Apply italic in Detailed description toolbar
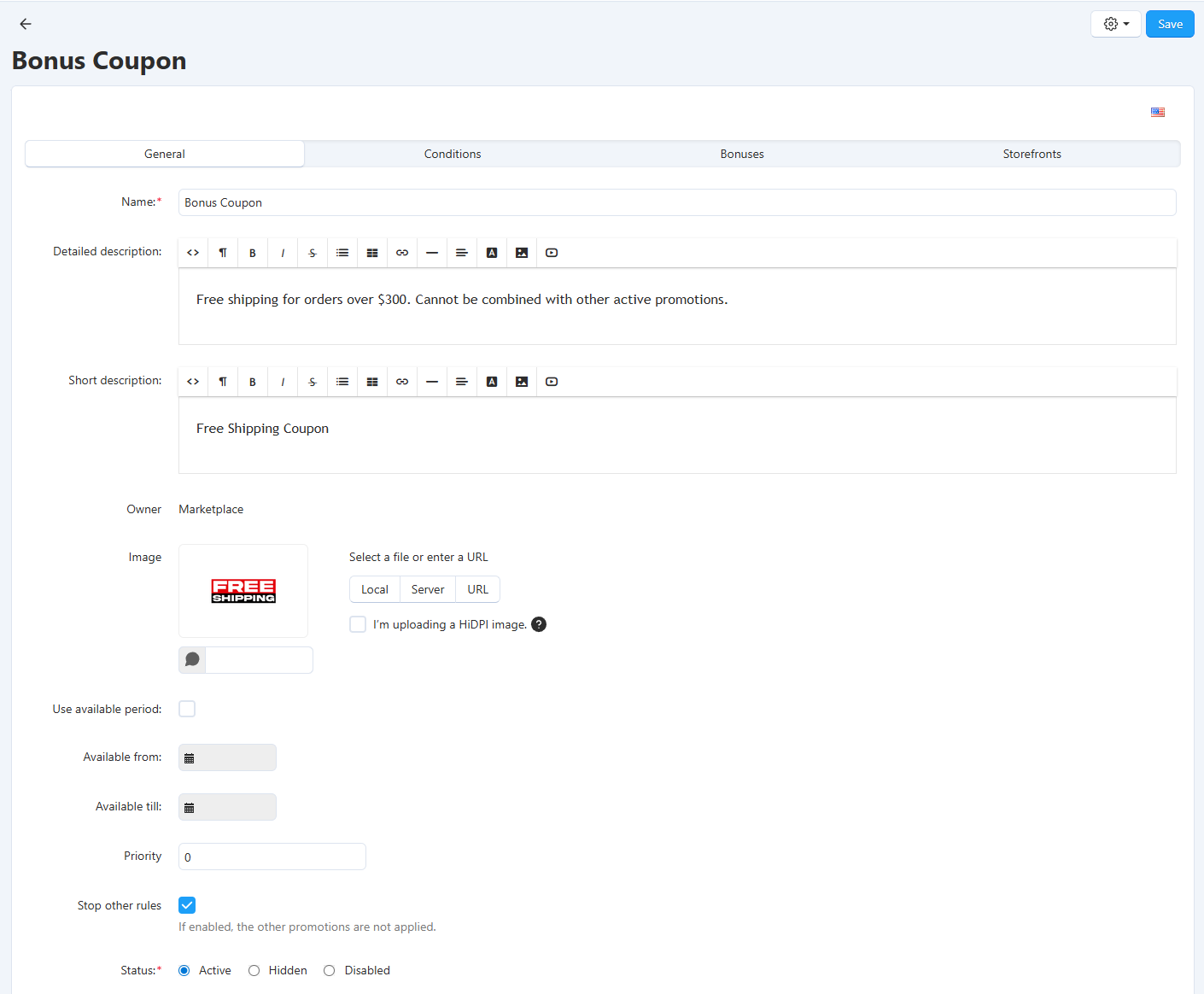Screen dimensions: 1204x994 click(x=283, y=253)
